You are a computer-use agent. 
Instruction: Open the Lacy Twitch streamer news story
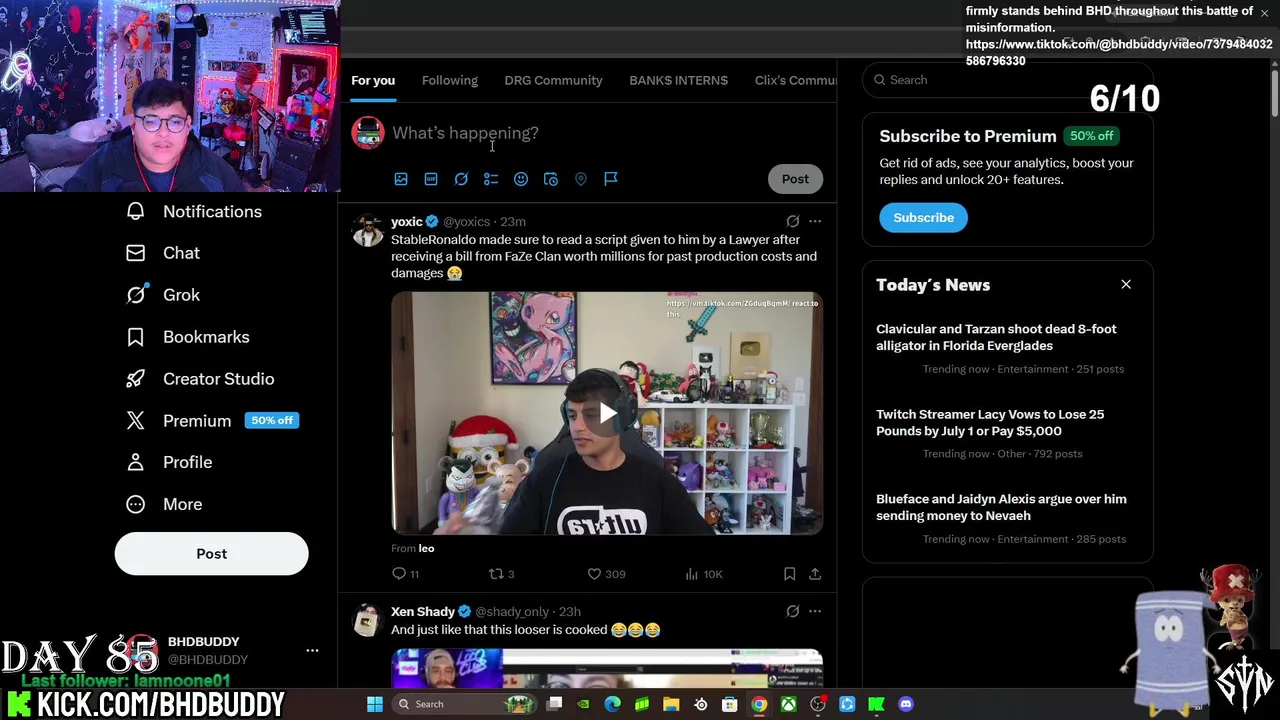click(x=1007, y=432)
